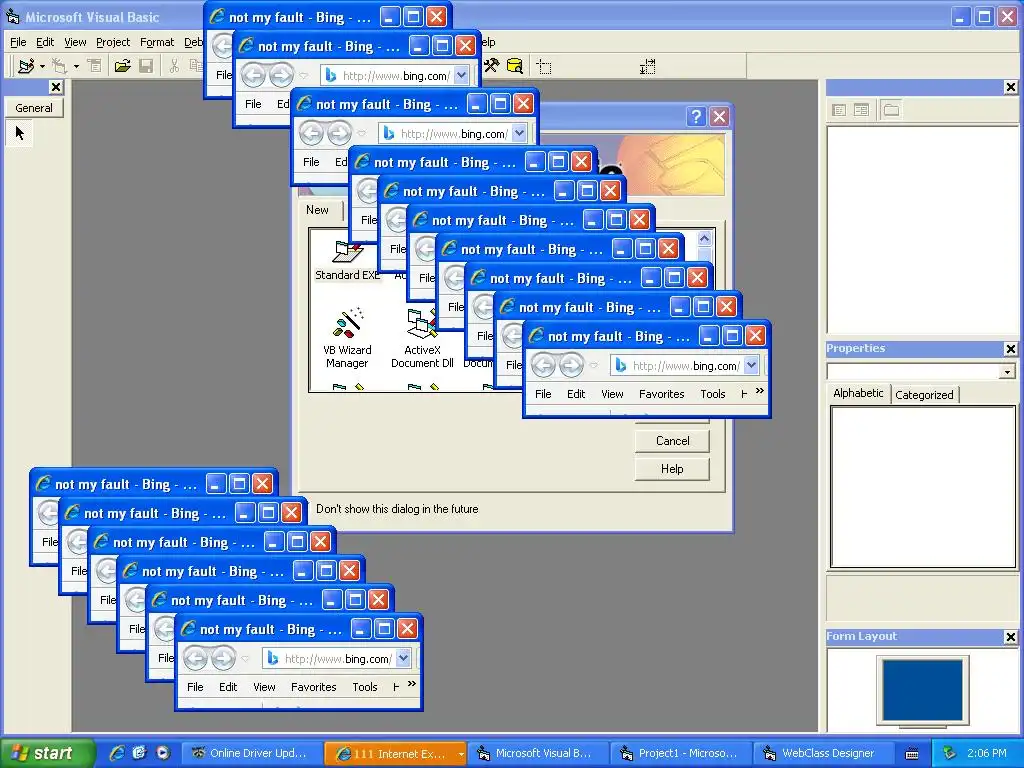Open the Properties object dropdown
The image size is (1024, 768).
pos(1008,372)
